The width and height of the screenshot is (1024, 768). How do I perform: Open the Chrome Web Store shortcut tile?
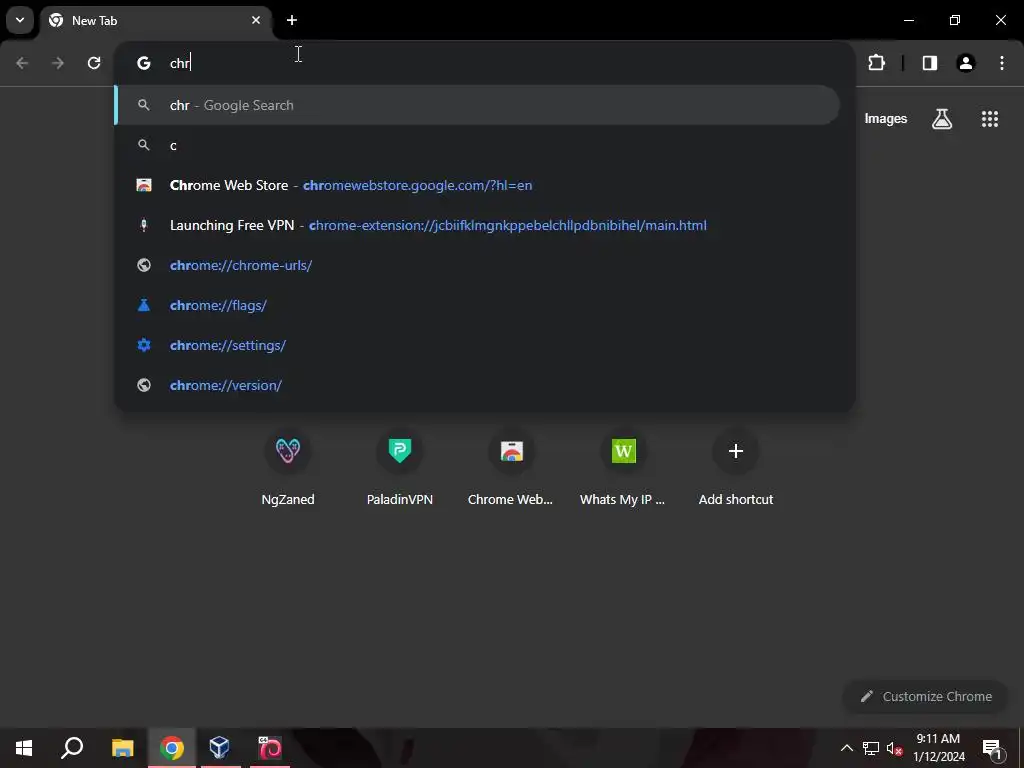pyautogui.click(x=511, y=468)
